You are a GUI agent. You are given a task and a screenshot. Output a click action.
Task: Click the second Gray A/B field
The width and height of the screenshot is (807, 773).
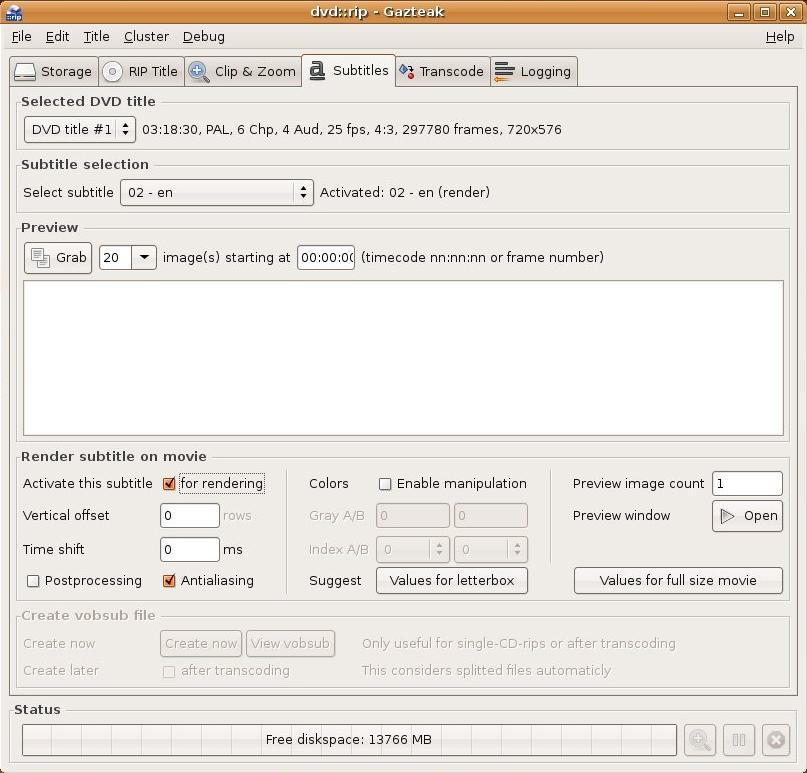[x=490, y=516]
